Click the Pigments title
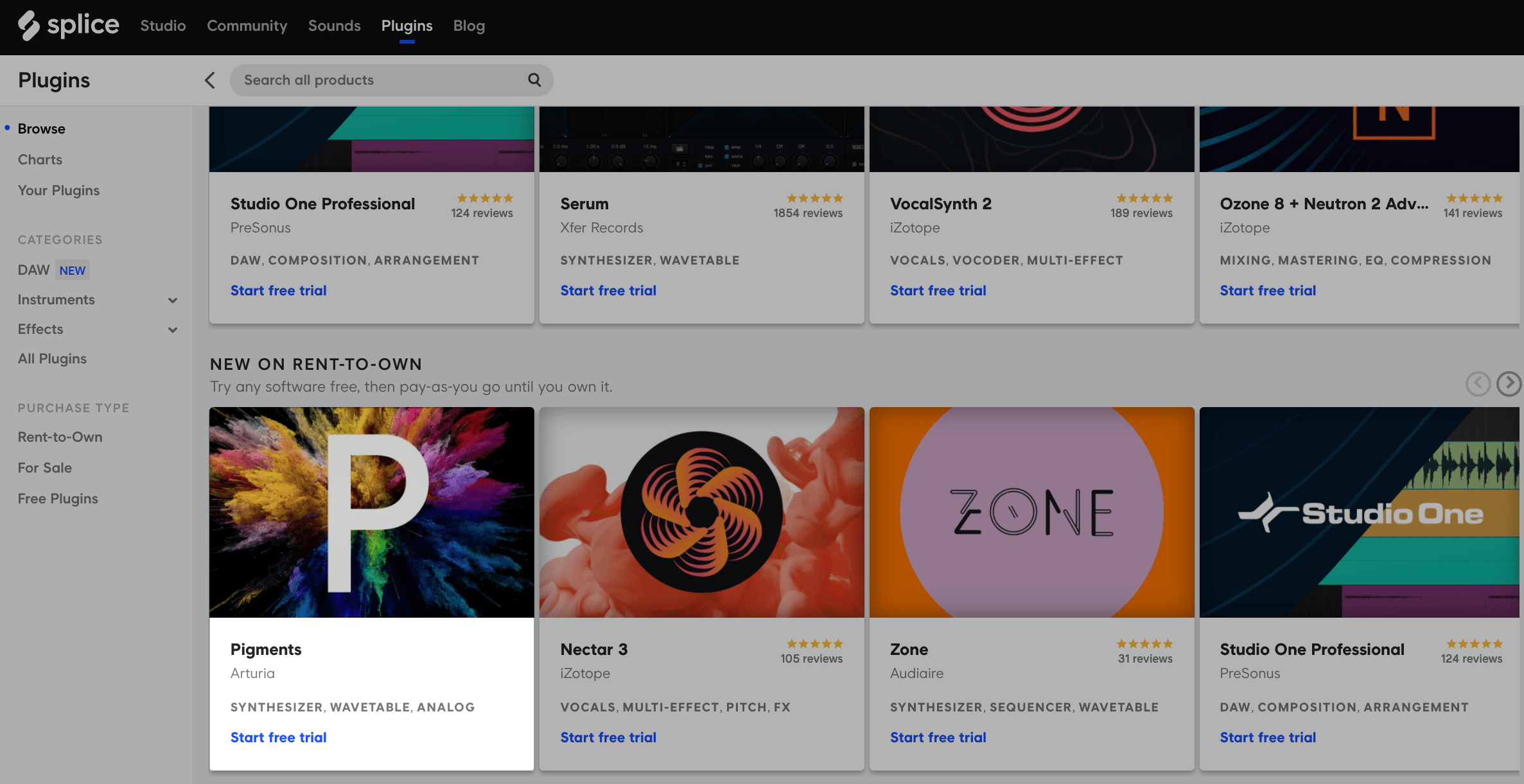The width and height of the screenshot is (1524, 784). pos(266,649)
